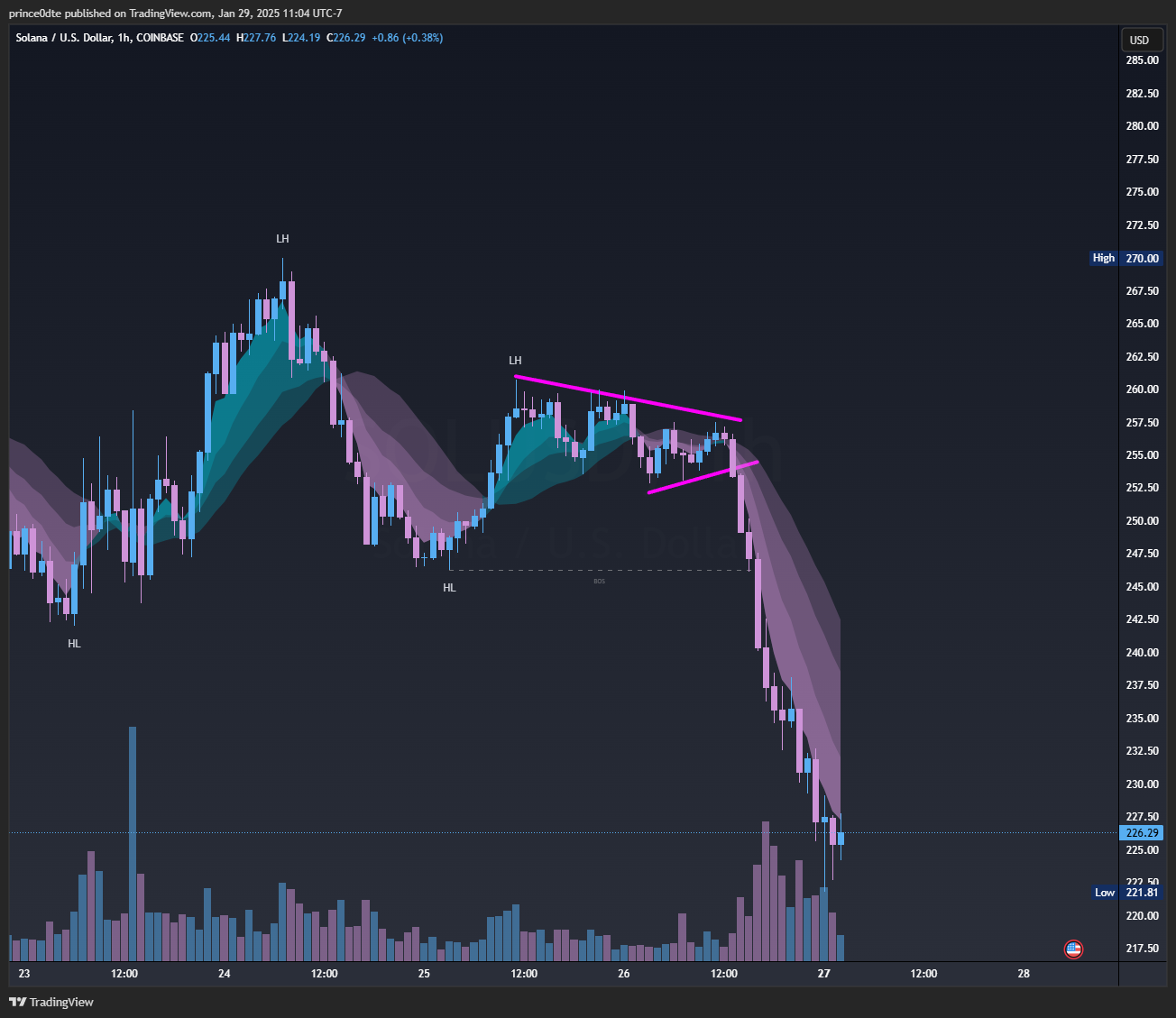Click the TradingView logo at bottom left

[51, 1002]
